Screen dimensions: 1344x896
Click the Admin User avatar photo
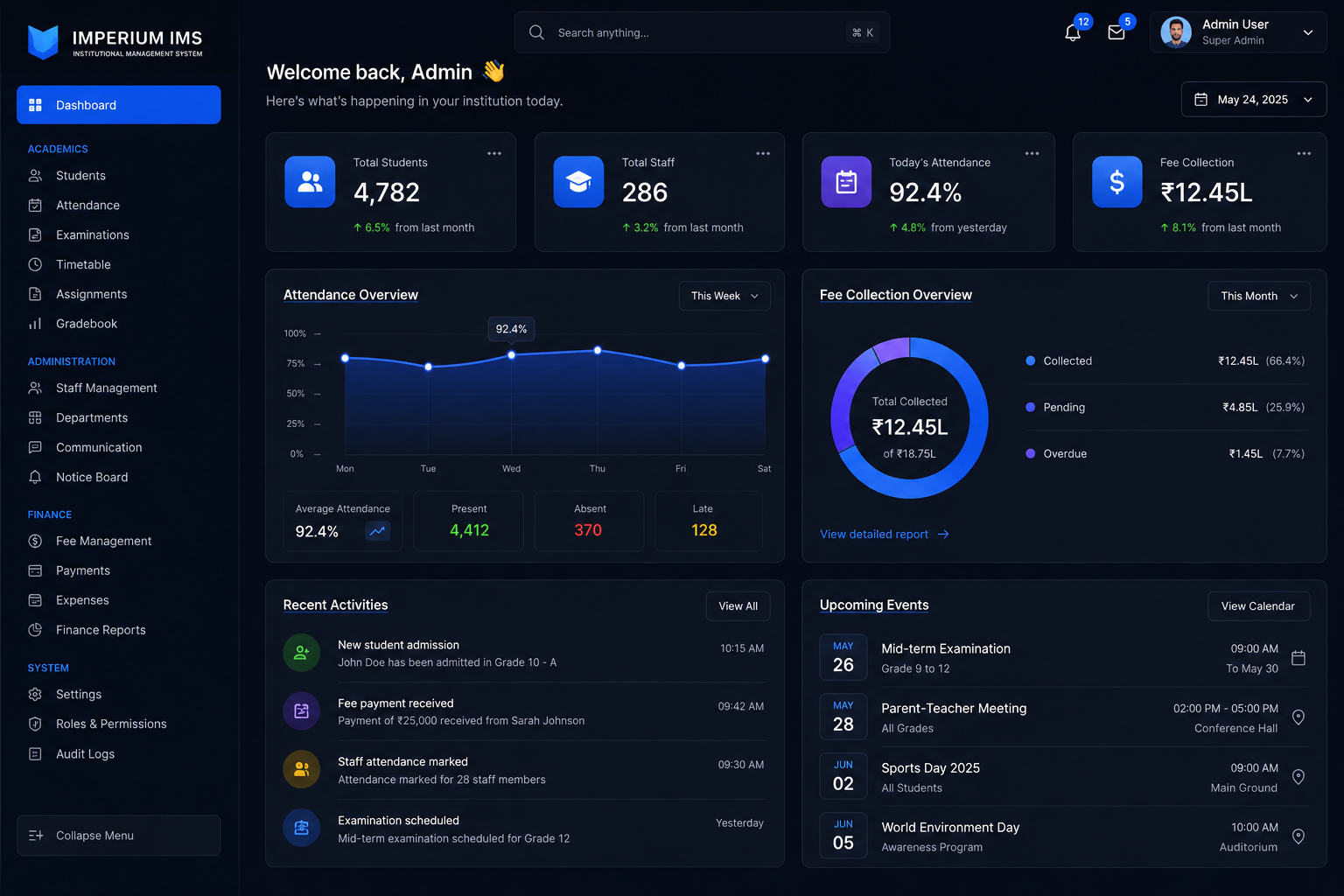pos(1176,32)
